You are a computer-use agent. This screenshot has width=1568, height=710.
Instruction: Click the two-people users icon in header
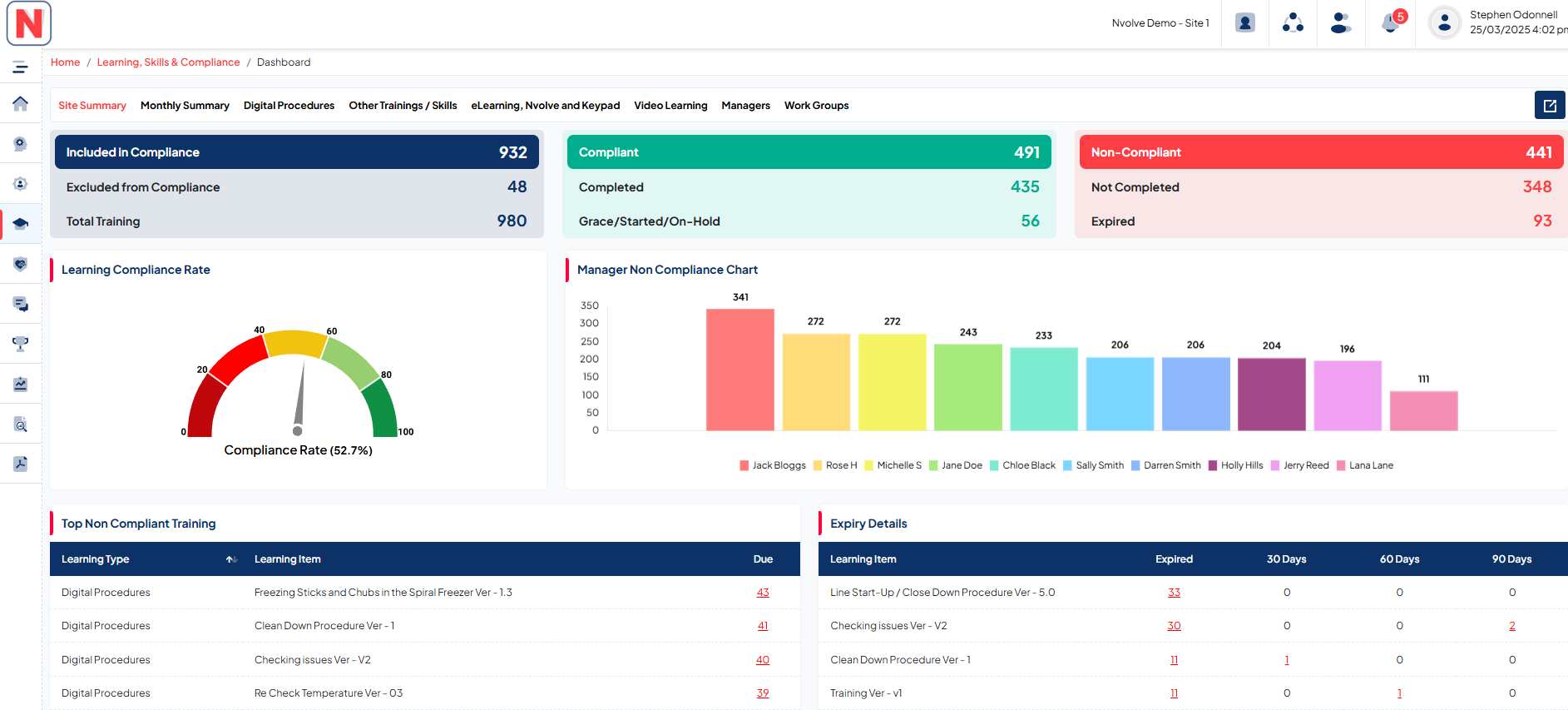point(1341,23)
